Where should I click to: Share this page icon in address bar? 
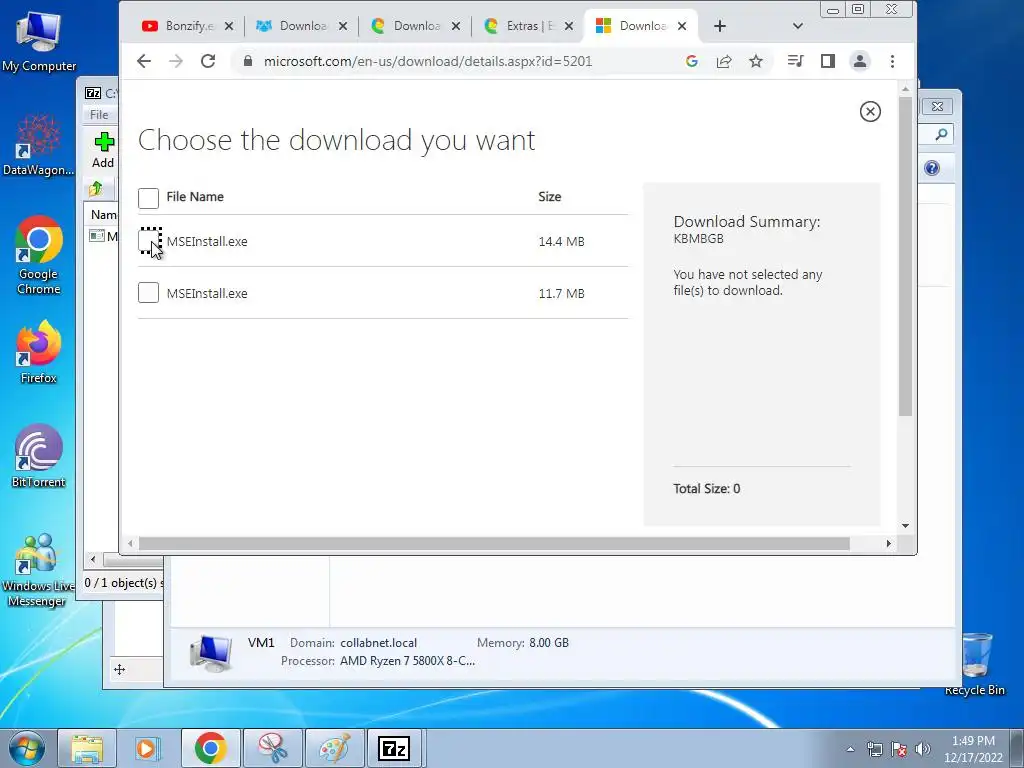point(724,61)
